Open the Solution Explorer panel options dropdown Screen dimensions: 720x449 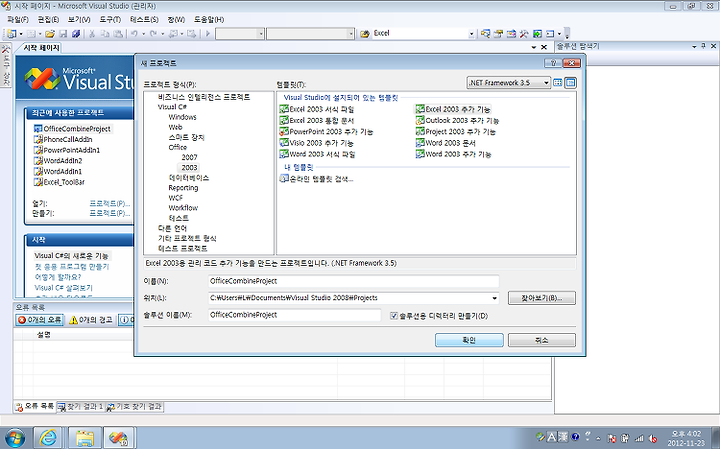coord(694,46)
